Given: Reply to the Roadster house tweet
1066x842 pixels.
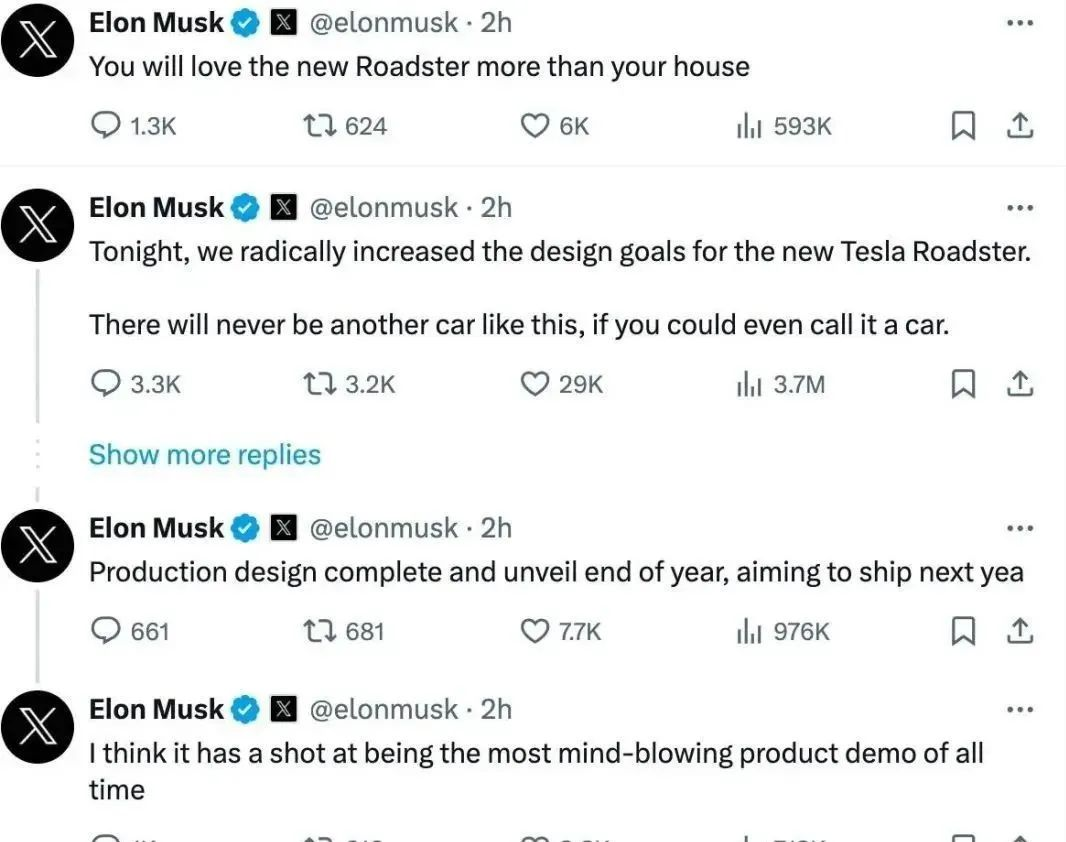Looking at the screenshot, I should click(x=105, y=126).
